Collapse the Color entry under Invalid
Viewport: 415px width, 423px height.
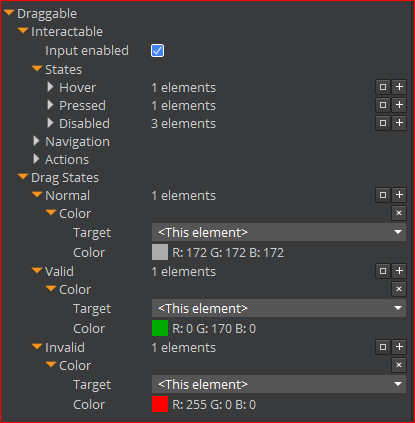click(51, 365)
